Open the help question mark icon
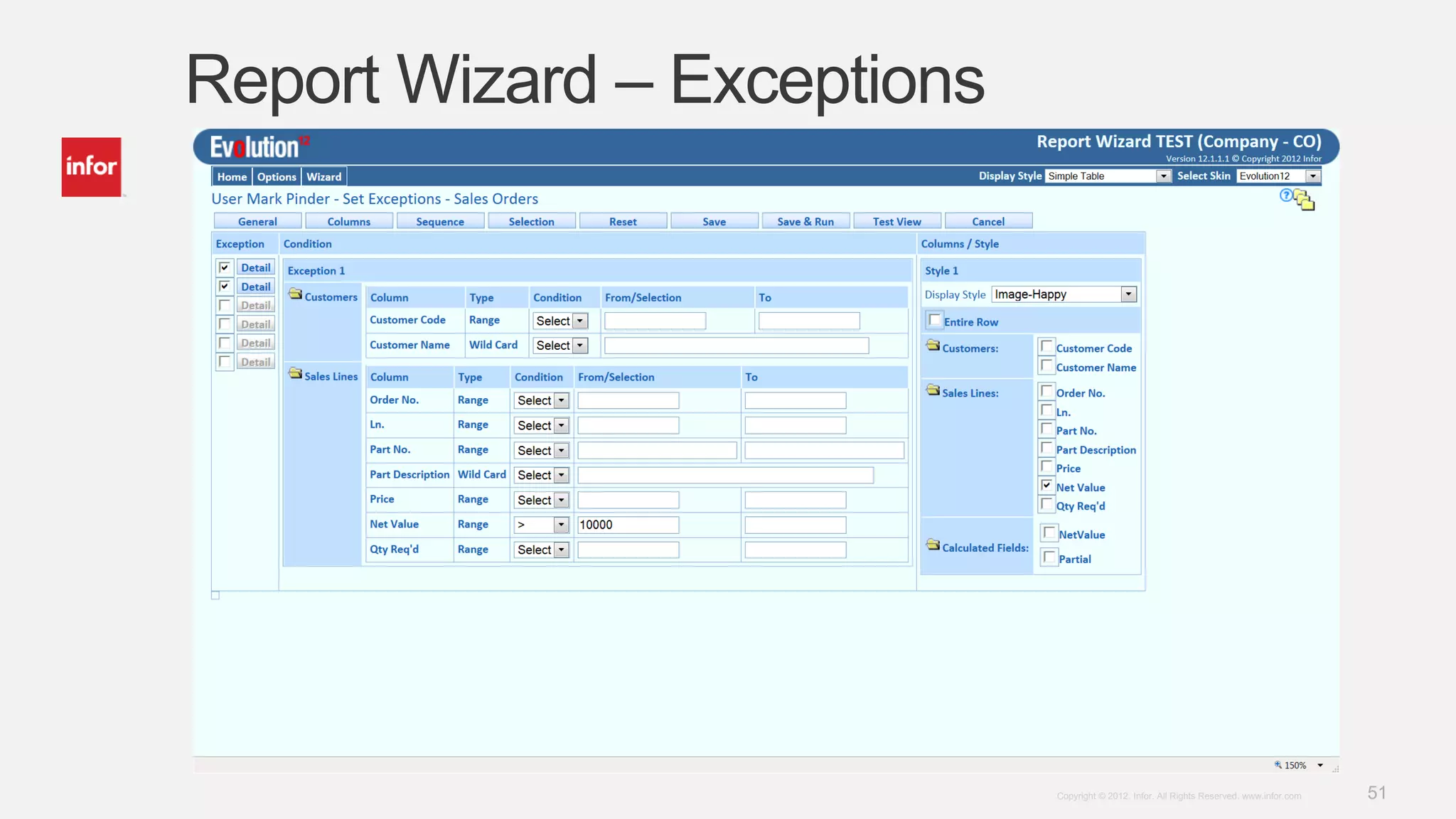Viewport: 1456px width, 819px height. [1285, 196]
